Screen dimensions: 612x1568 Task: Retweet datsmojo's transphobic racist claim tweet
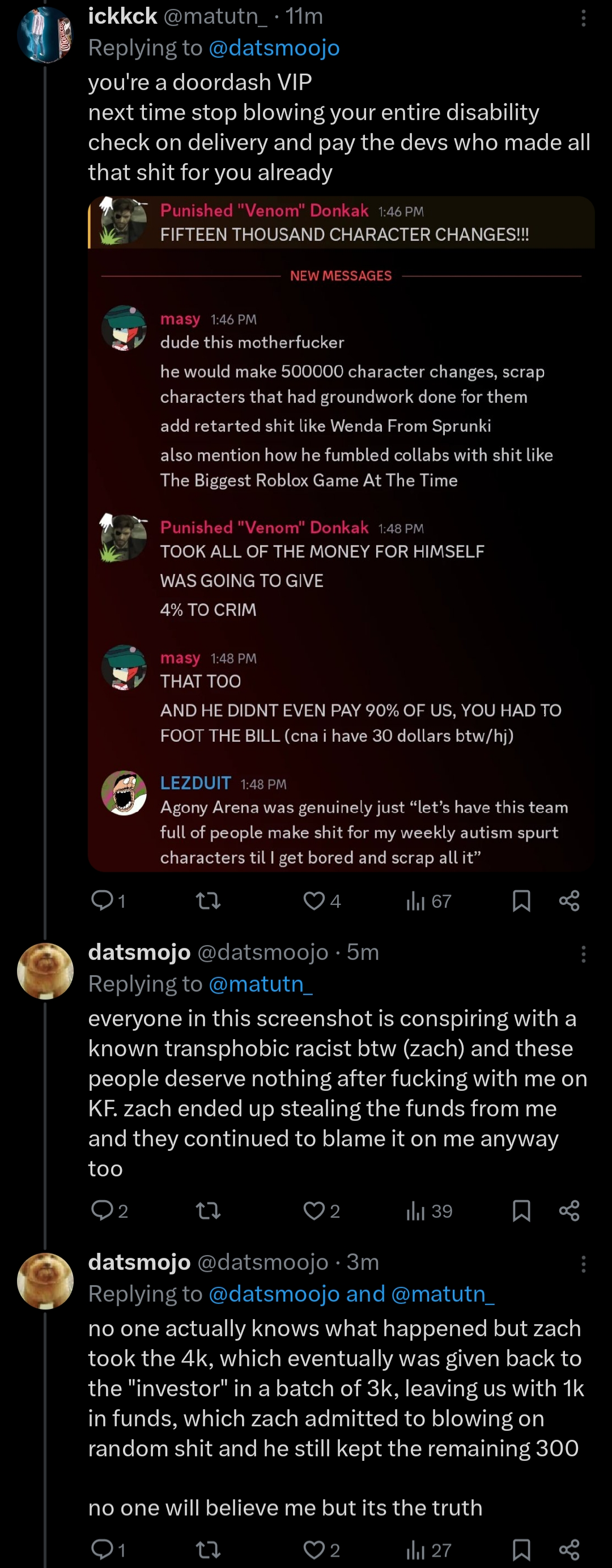[207, 1210]
